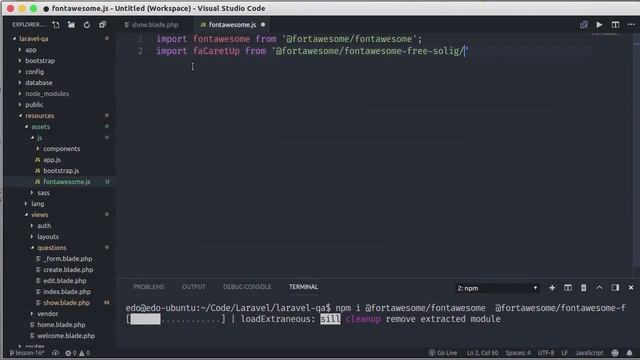Expand the lang folder
The image size is (640, 360).
[x=38, y=204]
